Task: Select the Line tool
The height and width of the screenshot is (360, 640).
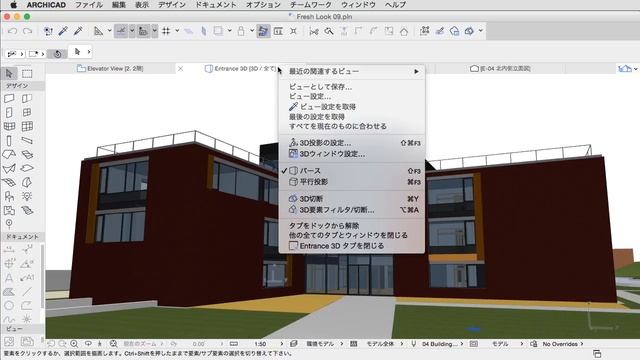Action: tap(27, 292)
